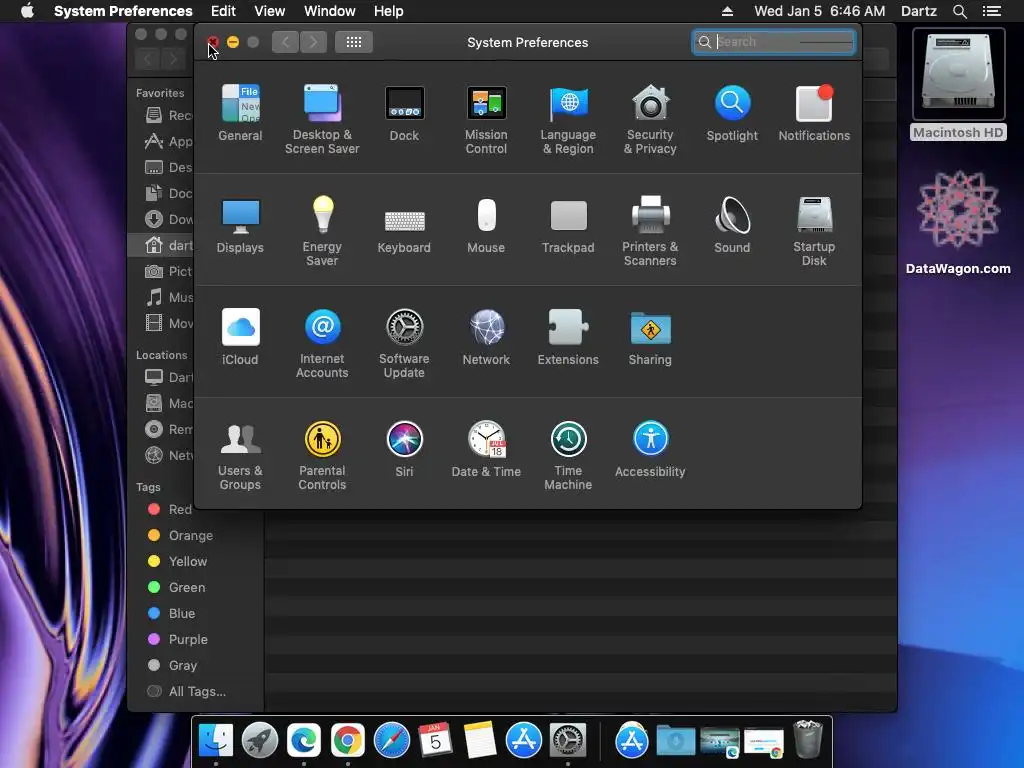
Task: Open Calendar from the Dock
Action: [436, 741]
